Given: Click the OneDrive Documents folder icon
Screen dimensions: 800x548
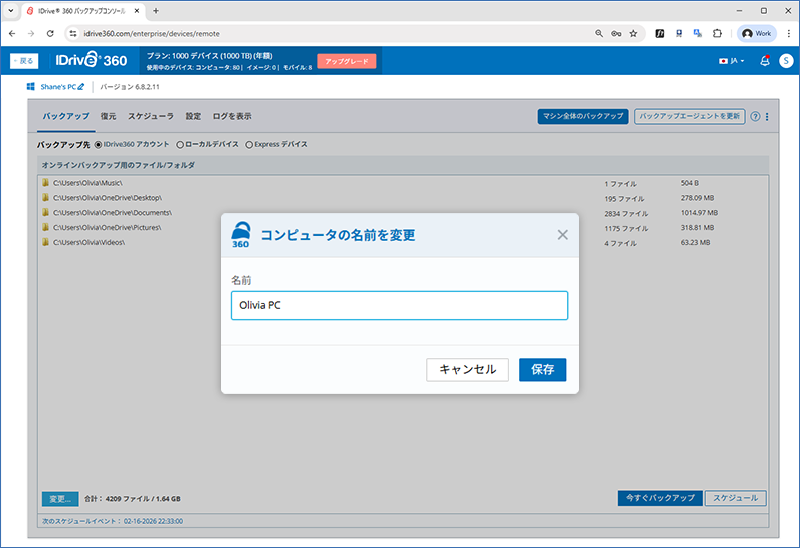Looking at the screenshot, I should click(x=45, y=212).
